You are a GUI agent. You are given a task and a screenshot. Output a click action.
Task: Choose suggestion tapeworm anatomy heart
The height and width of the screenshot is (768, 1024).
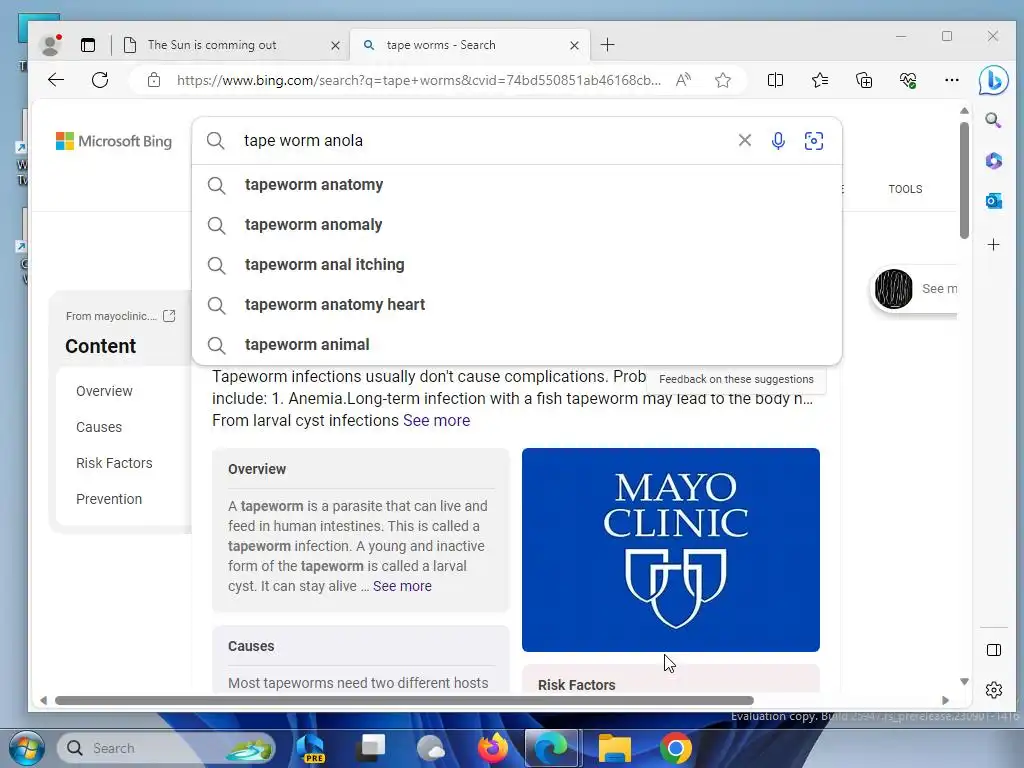(517, 304)
